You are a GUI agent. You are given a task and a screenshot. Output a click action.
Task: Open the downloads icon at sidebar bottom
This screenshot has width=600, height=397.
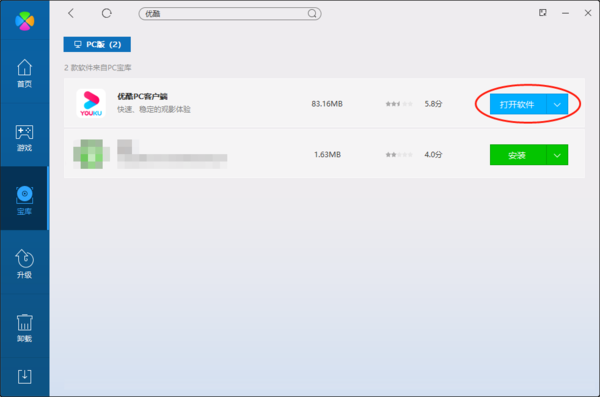(24, 377)
